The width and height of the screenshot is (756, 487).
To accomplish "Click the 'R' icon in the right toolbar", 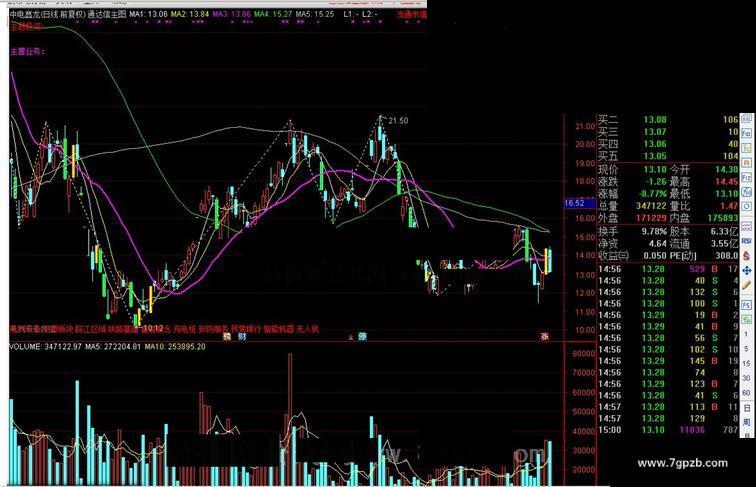I will 746,163.
